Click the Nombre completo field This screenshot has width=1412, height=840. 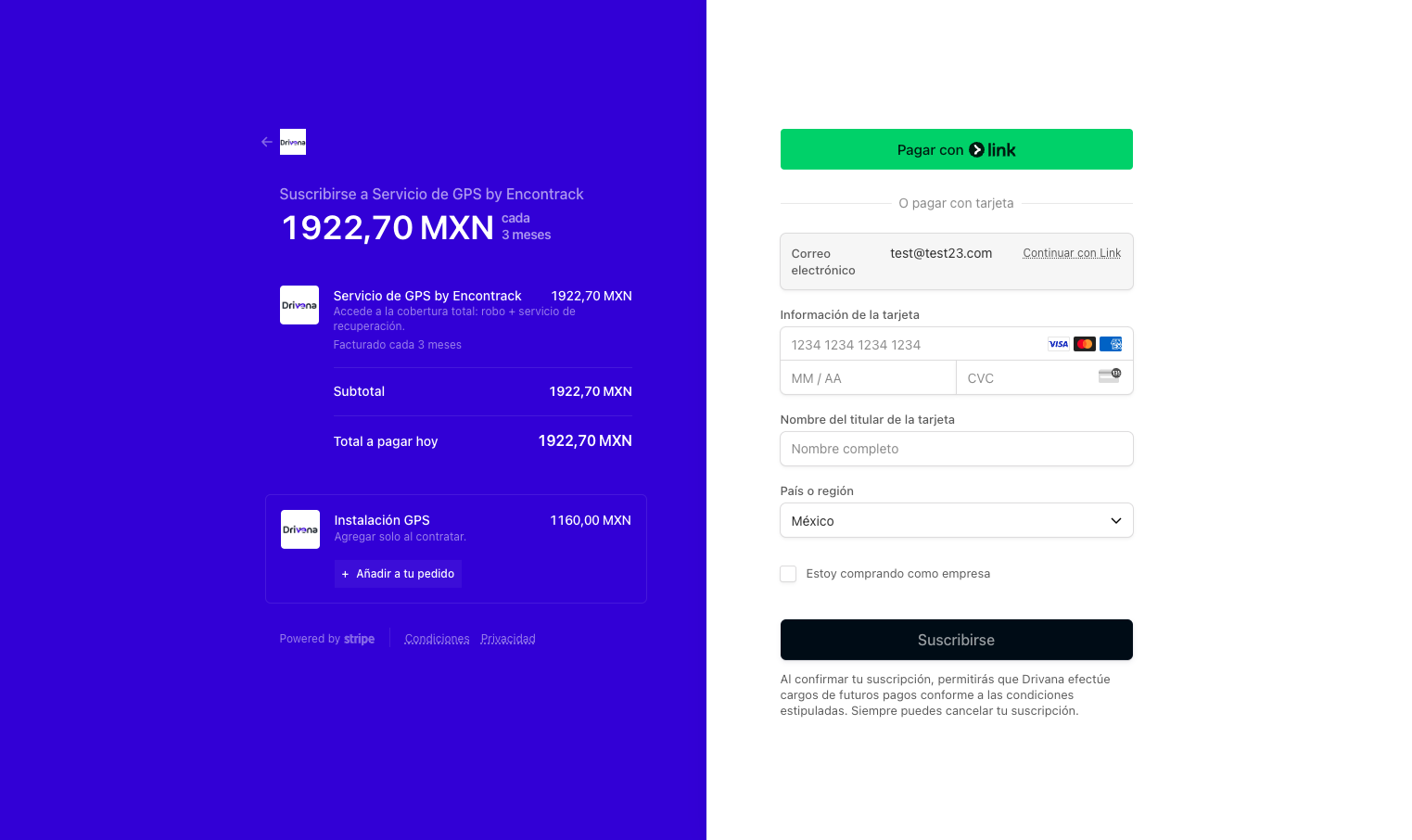click(957, 449)
